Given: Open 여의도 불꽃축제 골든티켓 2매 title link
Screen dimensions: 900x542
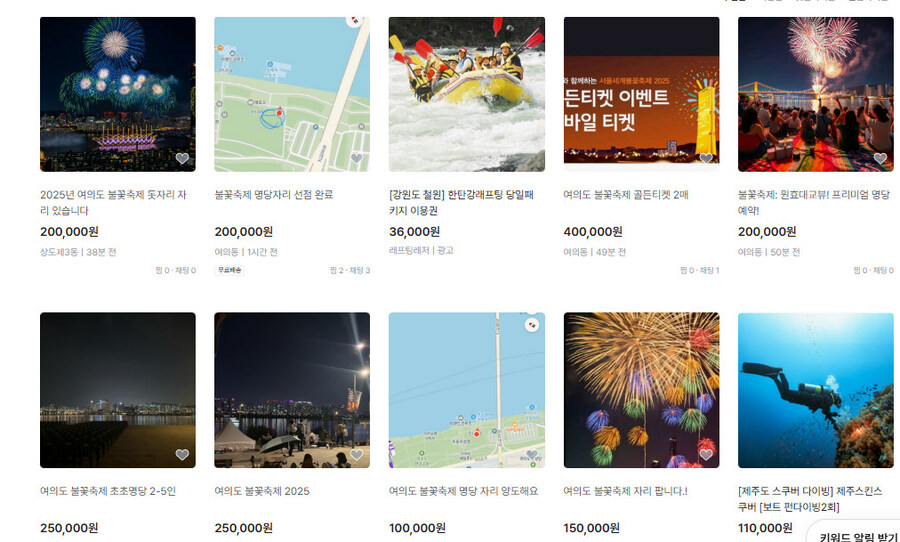Looking at the screenshot, I should point(626,195).
